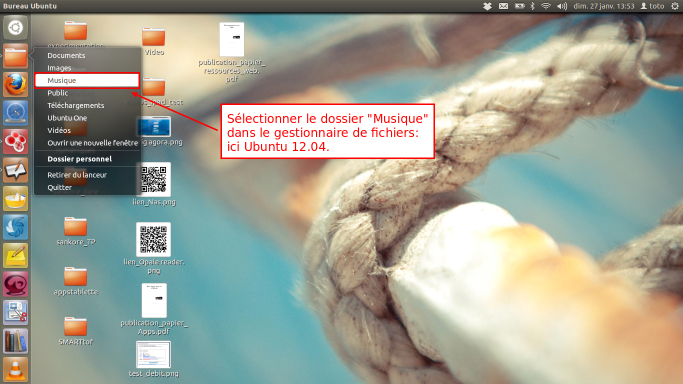Select Images in the quicklist
The width and height of the screenshot is (683, 384).
59,68
